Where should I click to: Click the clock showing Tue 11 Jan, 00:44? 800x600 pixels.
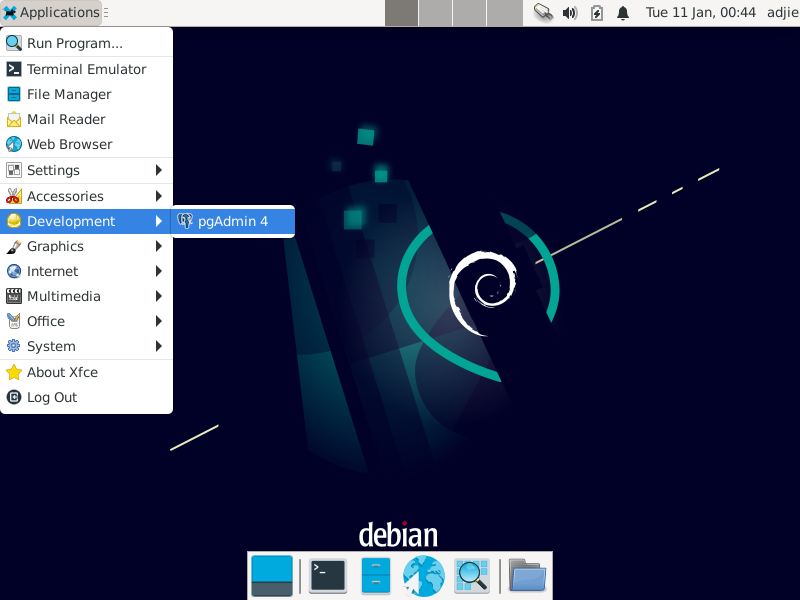click(701, 12)
